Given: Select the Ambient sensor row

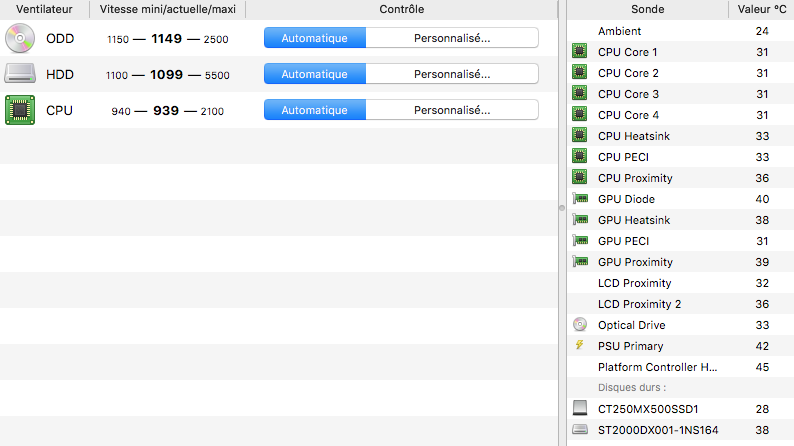Looking at the screenshot, I should click(x=681, y=31).
